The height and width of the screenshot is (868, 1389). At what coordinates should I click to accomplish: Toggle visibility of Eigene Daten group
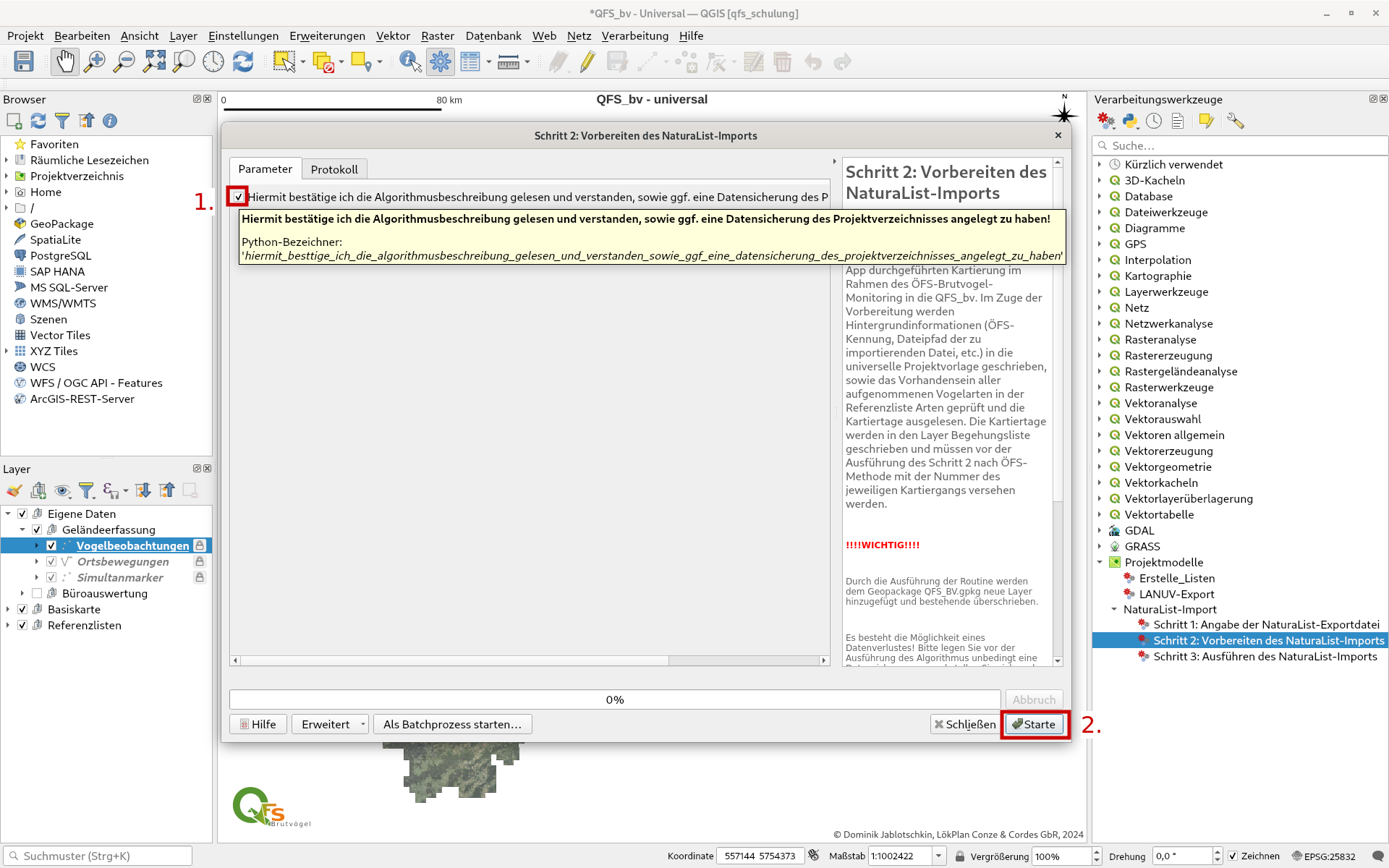point(22,514)
